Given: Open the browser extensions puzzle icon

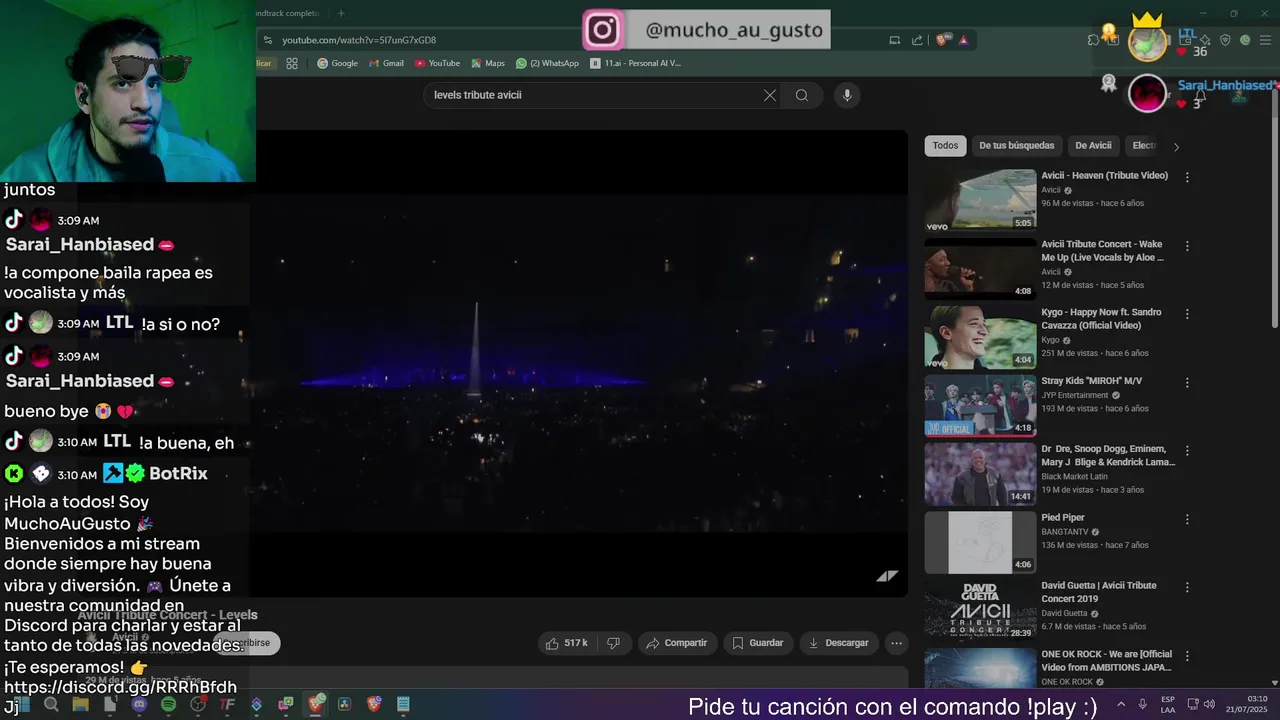Looking at the screenshot, I should click(x=1093, y=40).
